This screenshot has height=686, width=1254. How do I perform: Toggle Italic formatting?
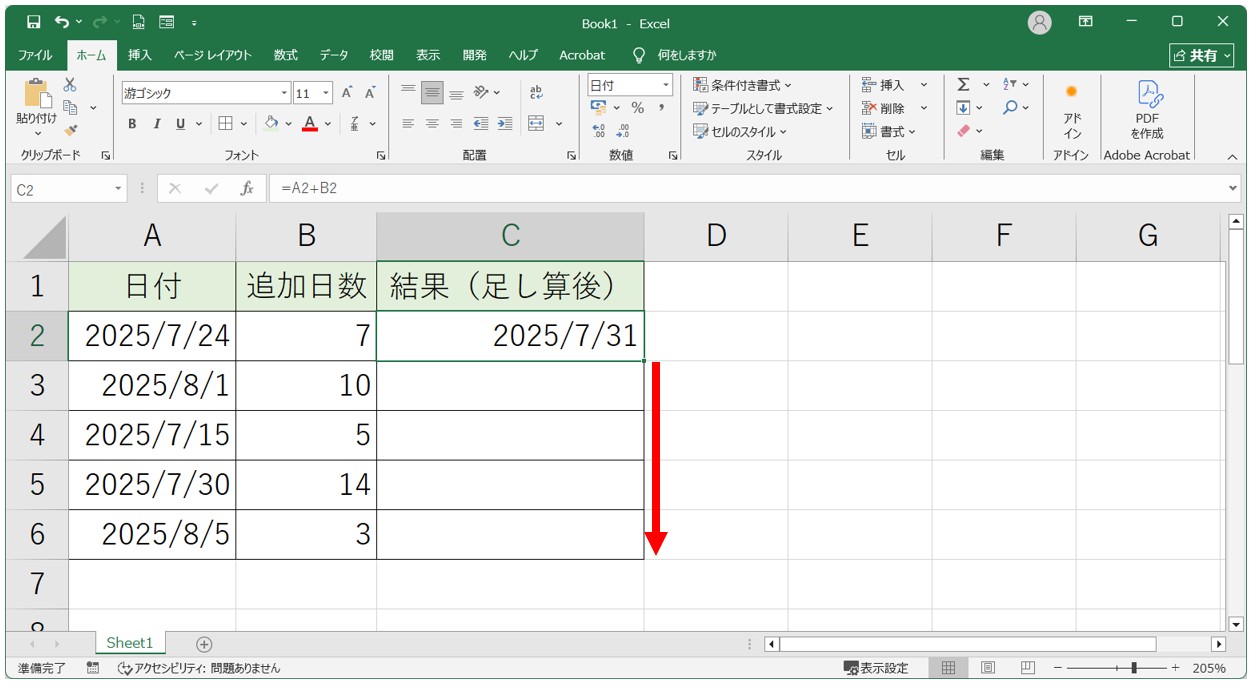(x=156, y=124)
